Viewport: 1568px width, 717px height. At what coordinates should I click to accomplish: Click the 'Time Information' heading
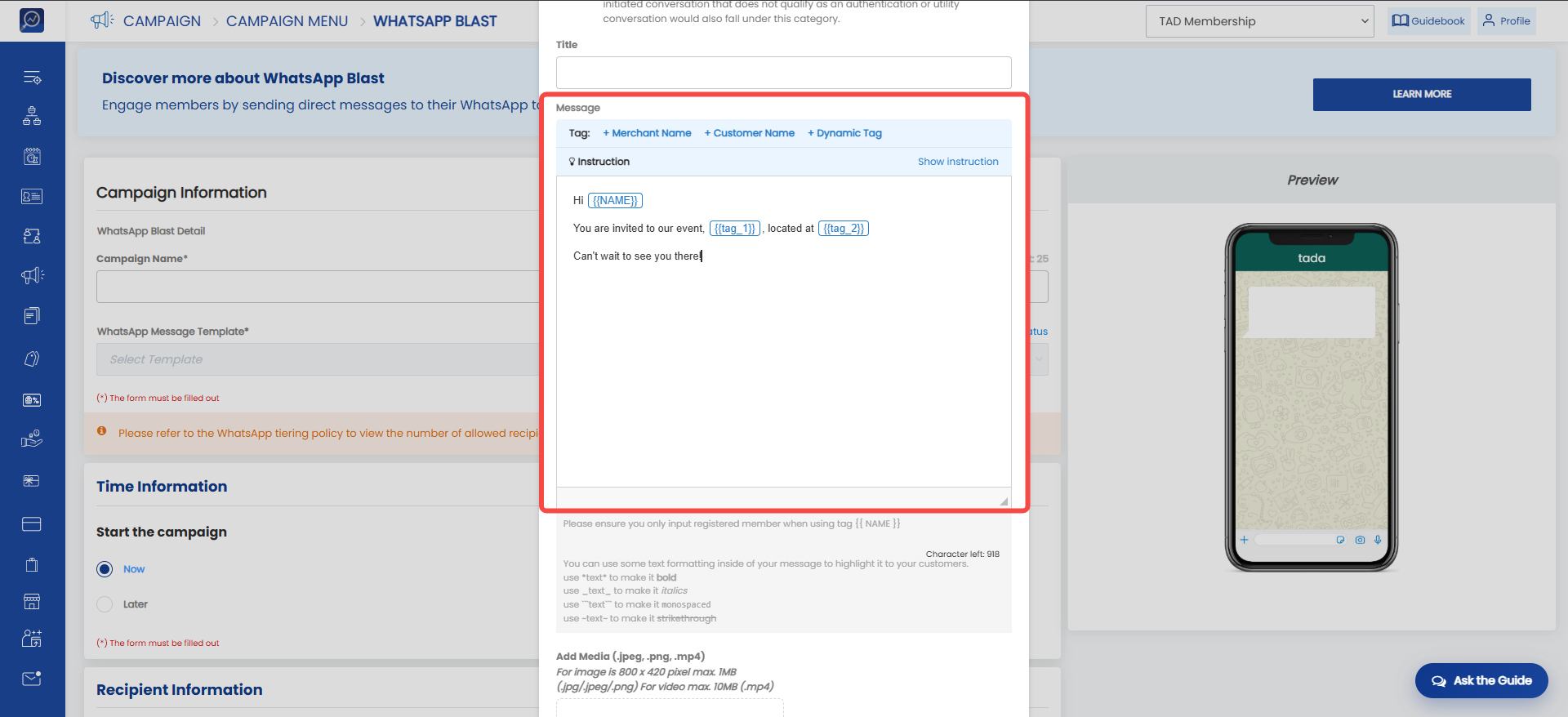pyautogui.click(x=162, y=487)
